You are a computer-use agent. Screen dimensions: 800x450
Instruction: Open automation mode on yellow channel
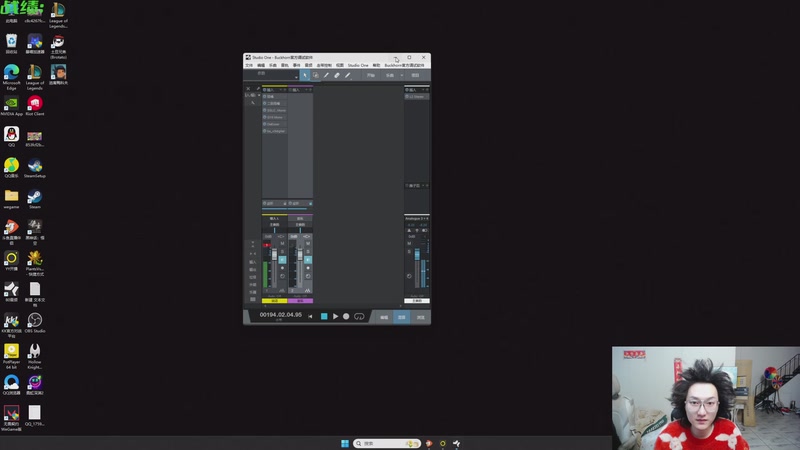point(274,296)
